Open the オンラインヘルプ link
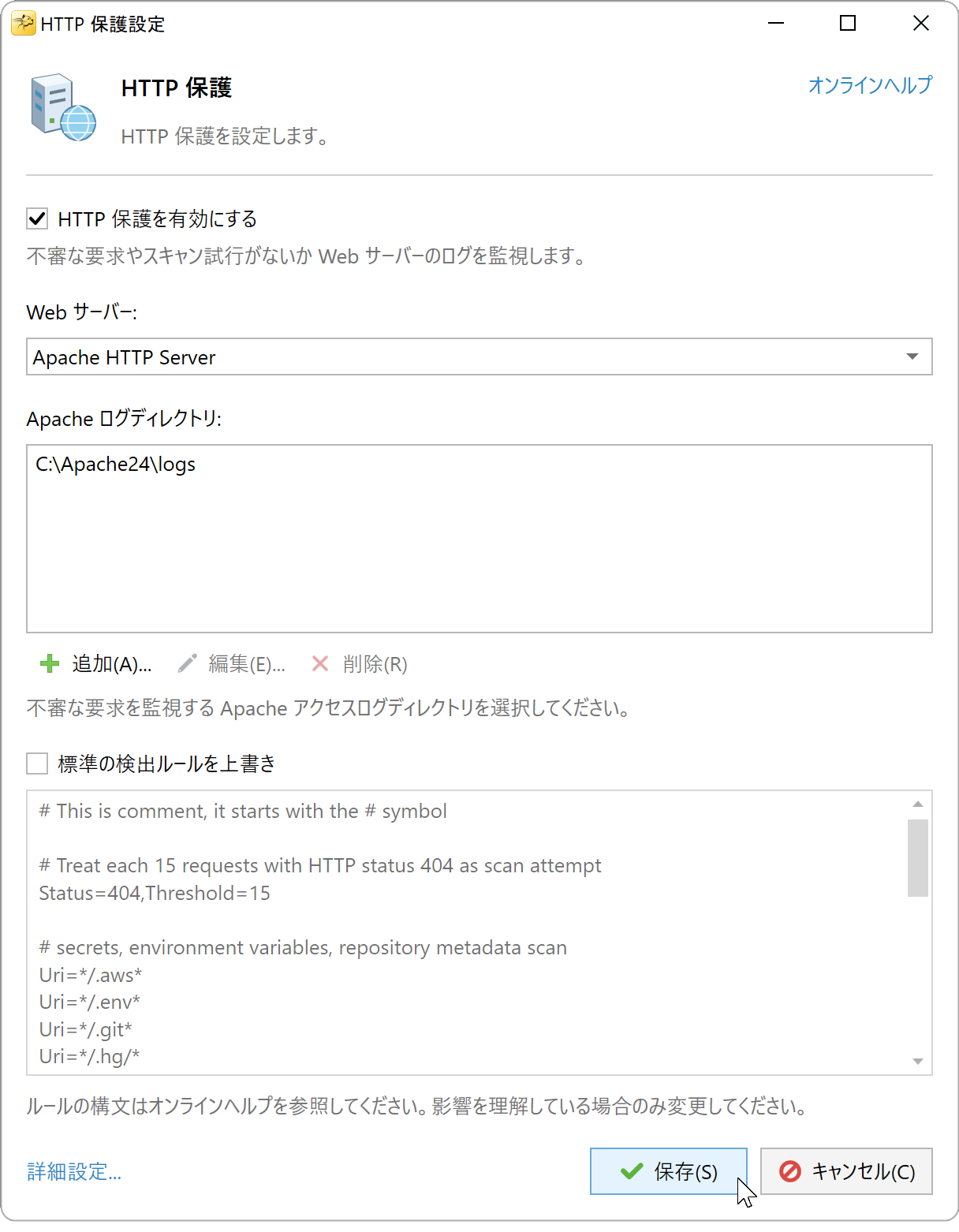This screenshot has width=959, height=1232. [870, 85]
